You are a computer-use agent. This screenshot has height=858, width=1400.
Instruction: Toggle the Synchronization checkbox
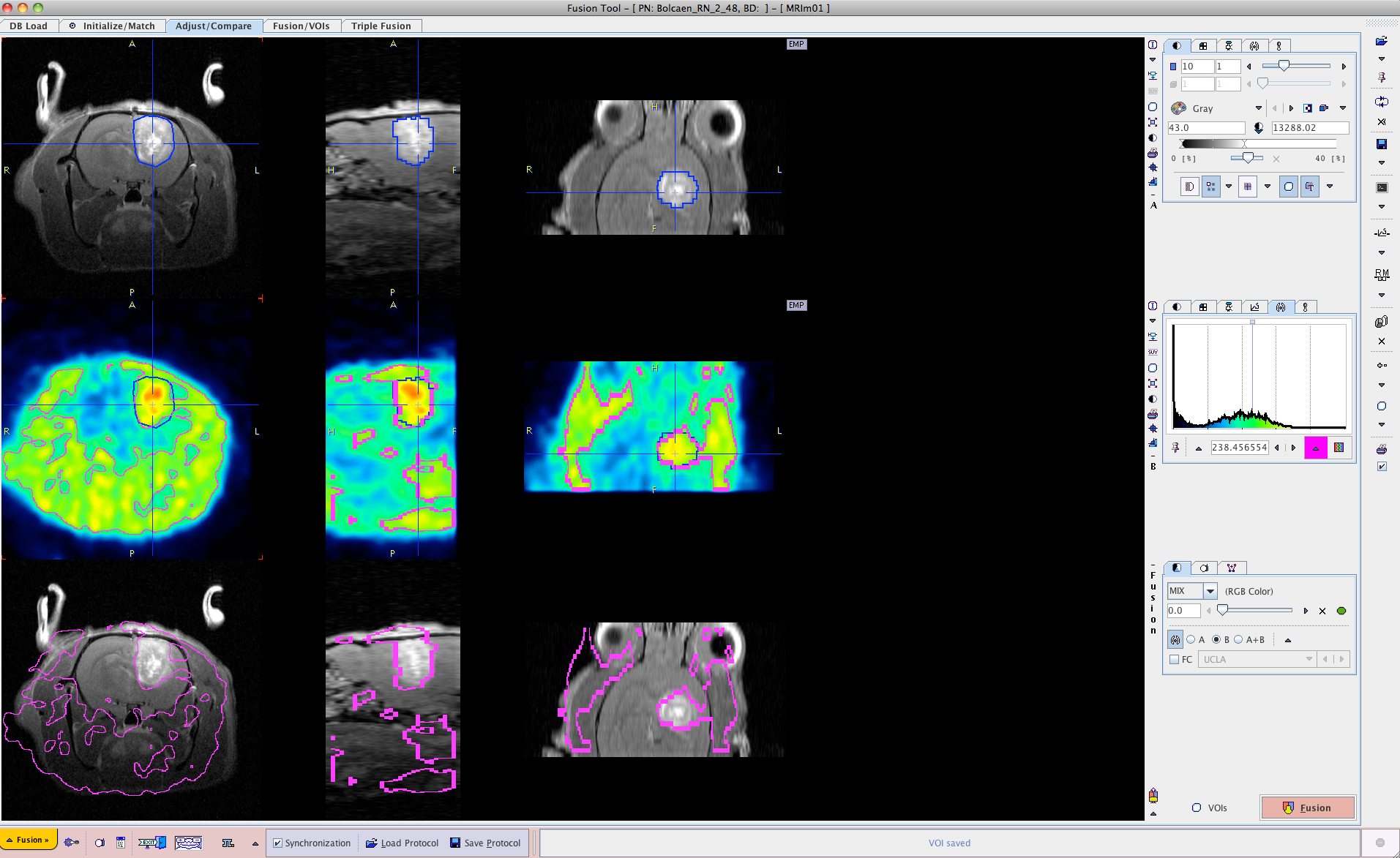pos(278,843)
